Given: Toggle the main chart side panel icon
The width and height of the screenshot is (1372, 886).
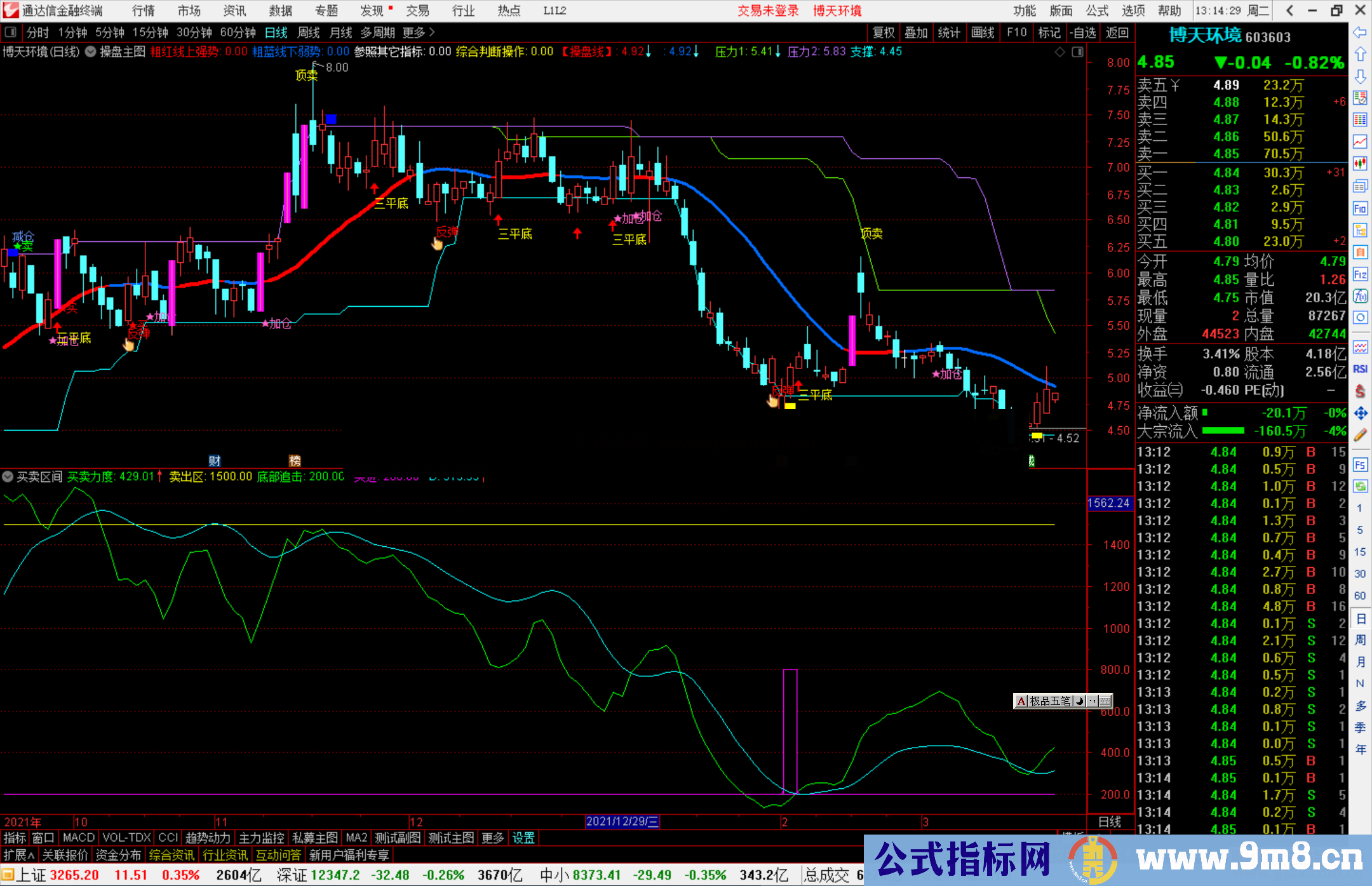Looking at the screenshot, I should click(1077, 52).
